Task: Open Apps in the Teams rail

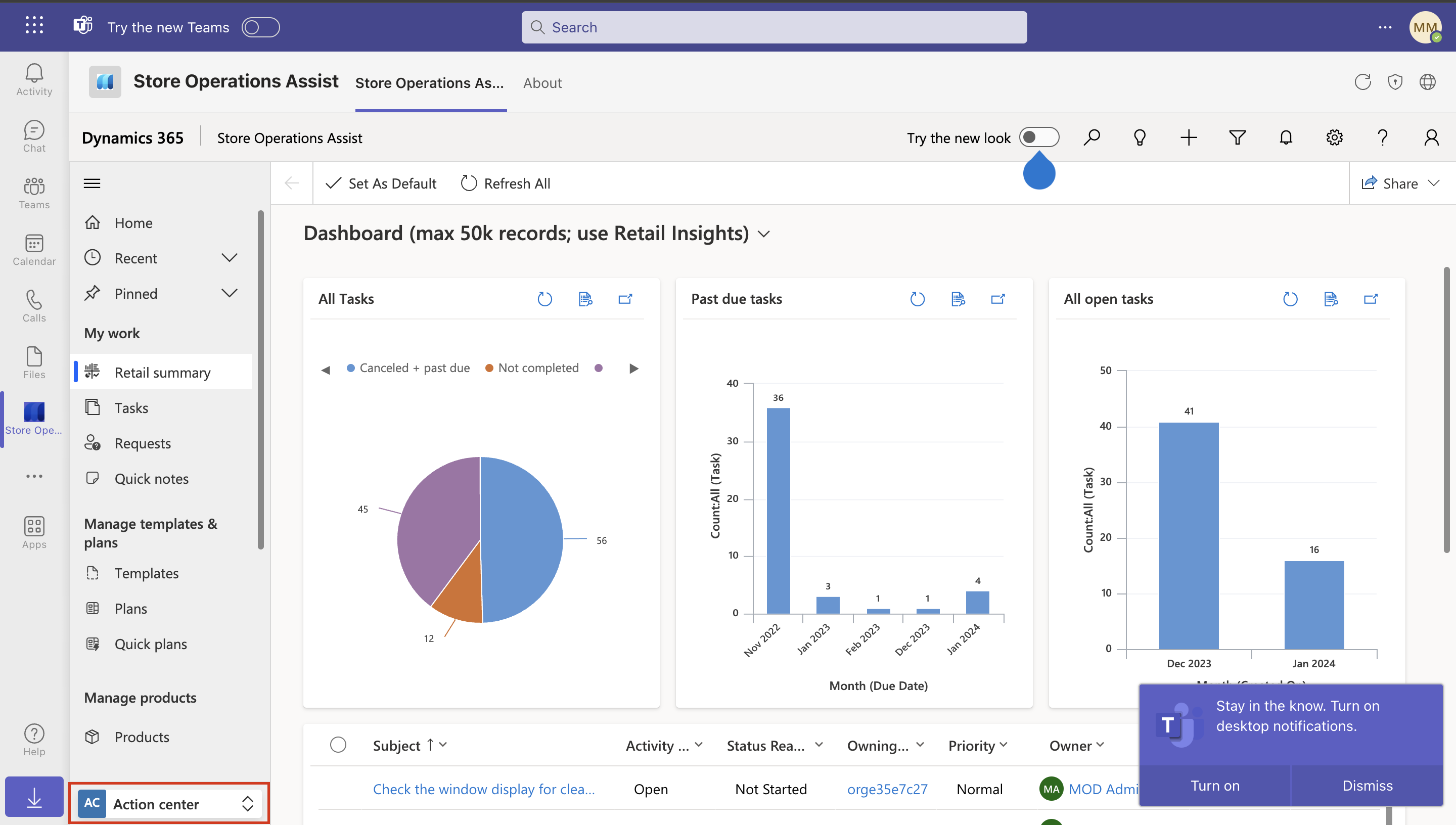Action: pyautogui.click(x=34, y=533)
